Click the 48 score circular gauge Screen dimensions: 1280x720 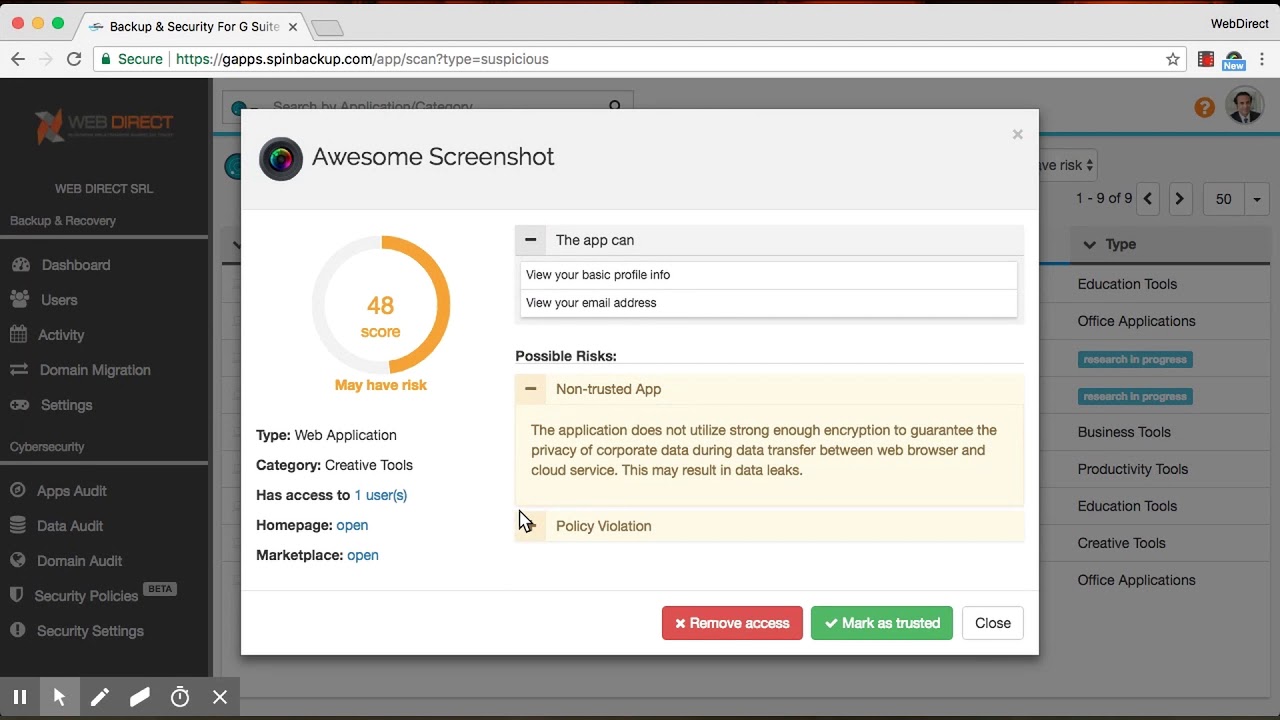coord(381,305)
